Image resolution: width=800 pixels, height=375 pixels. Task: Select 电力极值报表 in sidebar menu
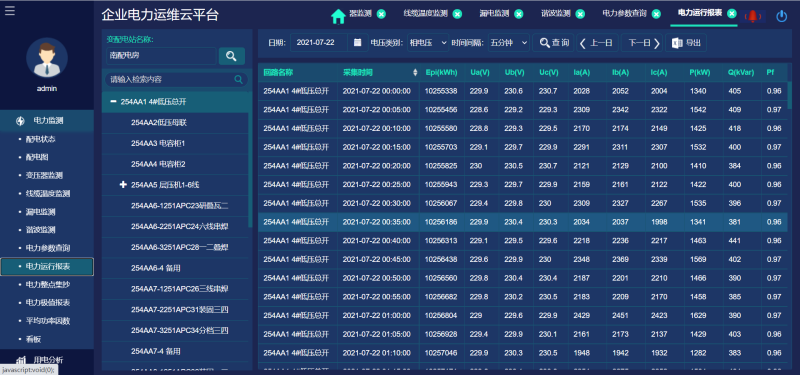click(47, 303)
